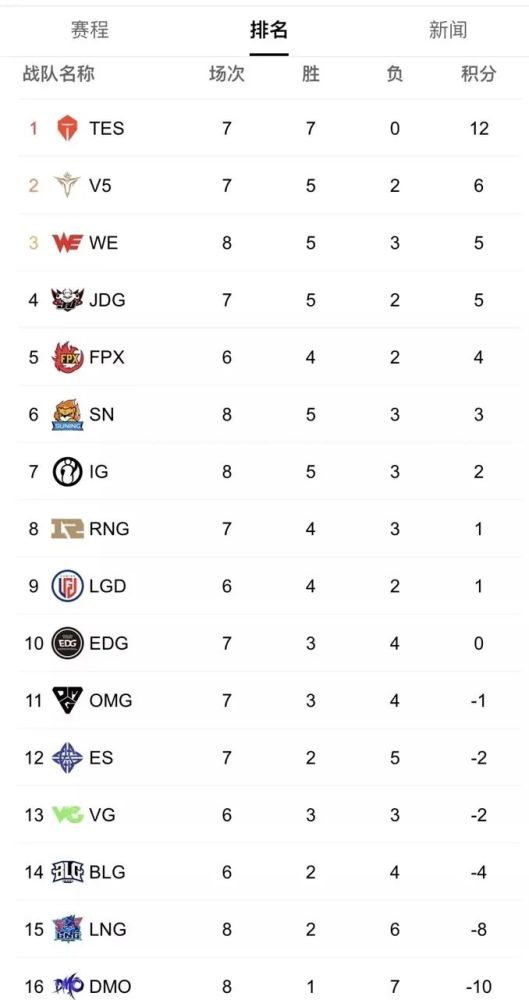Select the 排名 rankings tab
The image size is (529, 1000).
point(269,30)
